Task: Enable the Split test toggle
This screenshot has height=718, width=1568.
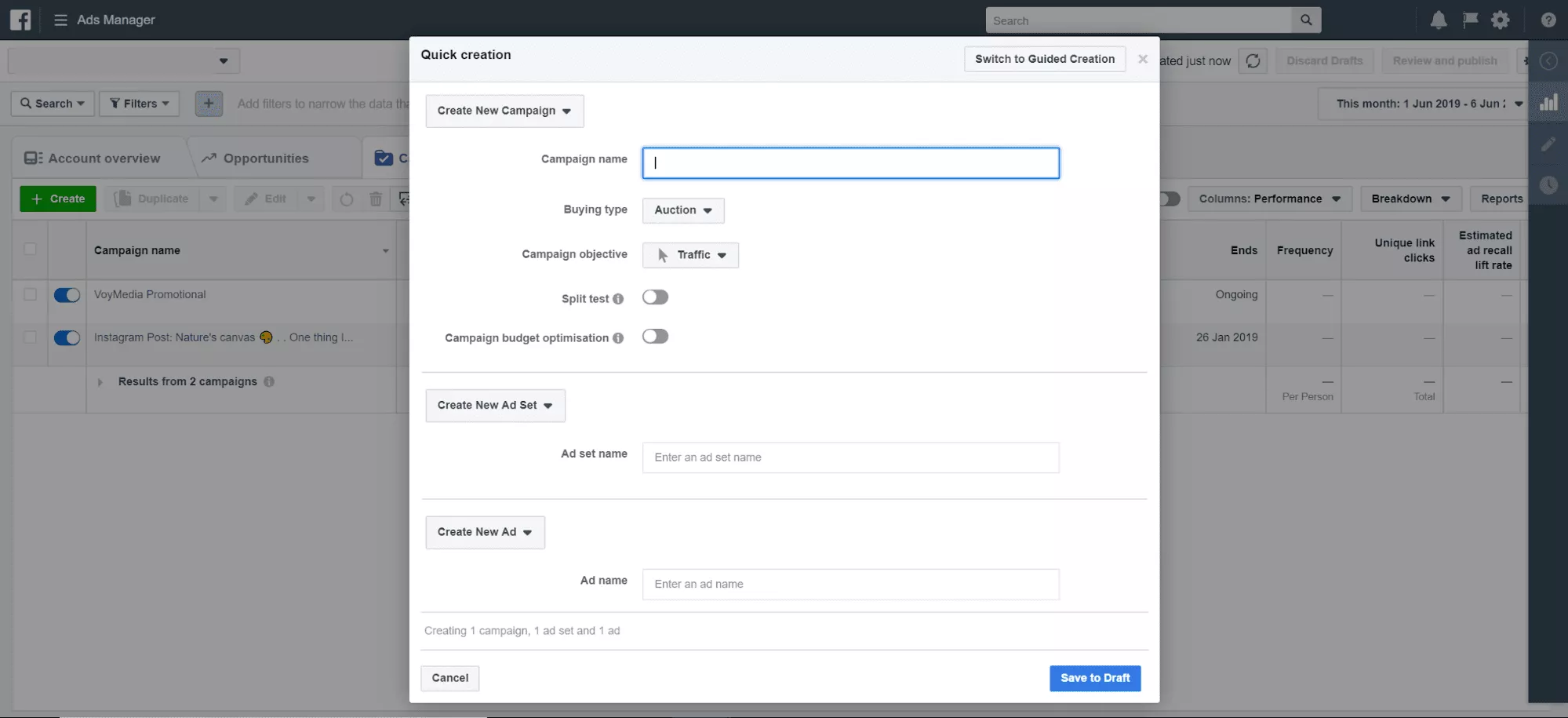Action: coord(655,297)
